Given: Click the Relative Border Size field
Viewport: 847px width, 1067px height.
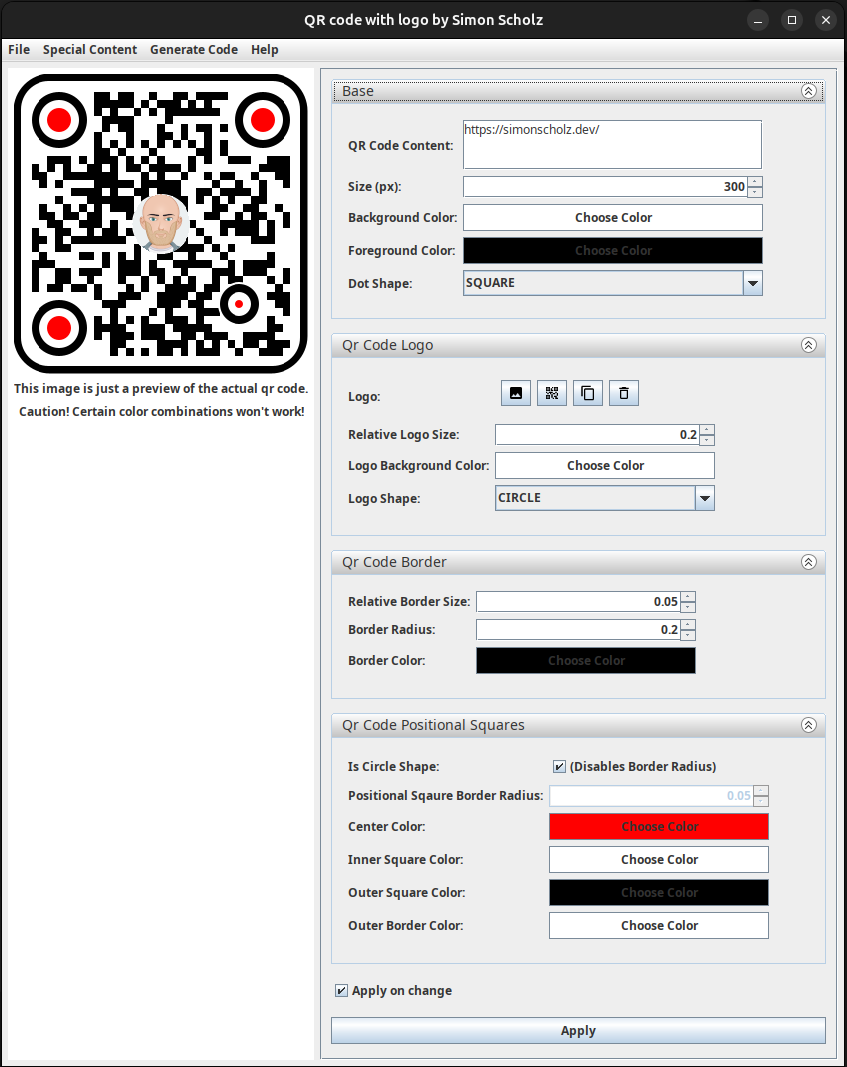Looking at the screenshot, I should click(578, 602).
